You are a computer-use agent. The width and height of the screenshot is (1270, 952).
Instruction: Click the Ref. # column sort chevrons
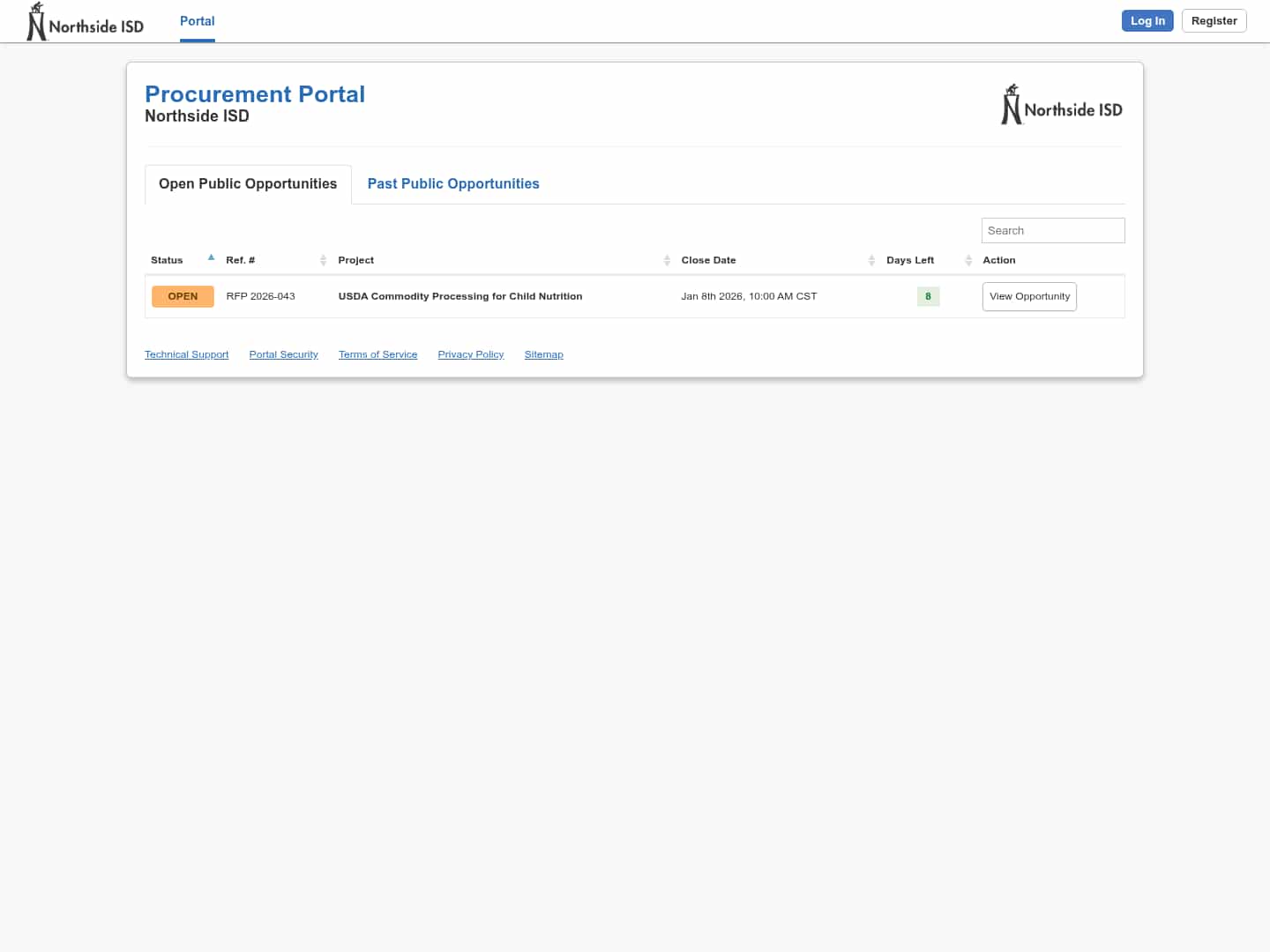click(323, 260)
